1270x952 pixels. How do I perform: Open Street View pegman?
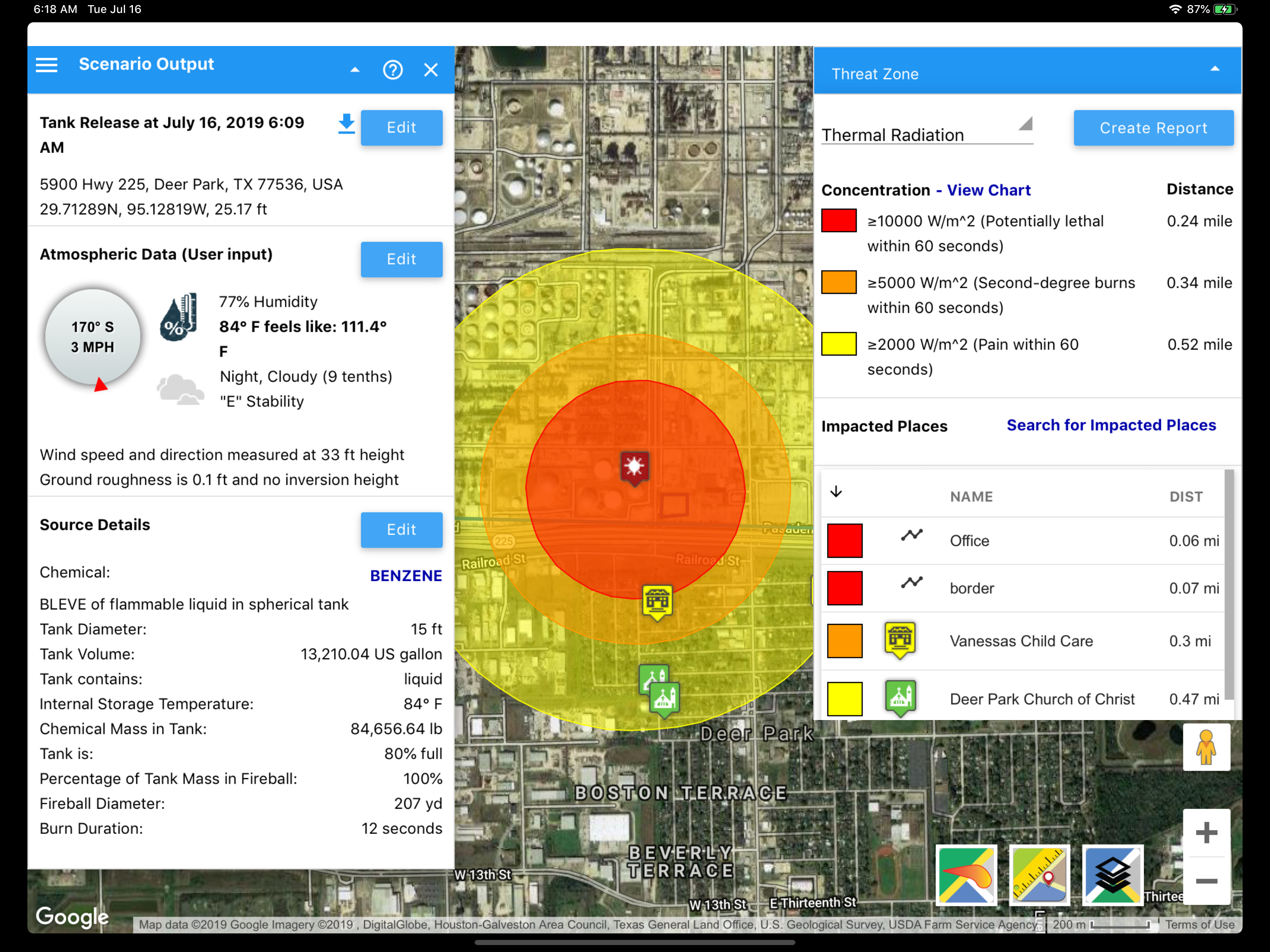[1206, 747]
